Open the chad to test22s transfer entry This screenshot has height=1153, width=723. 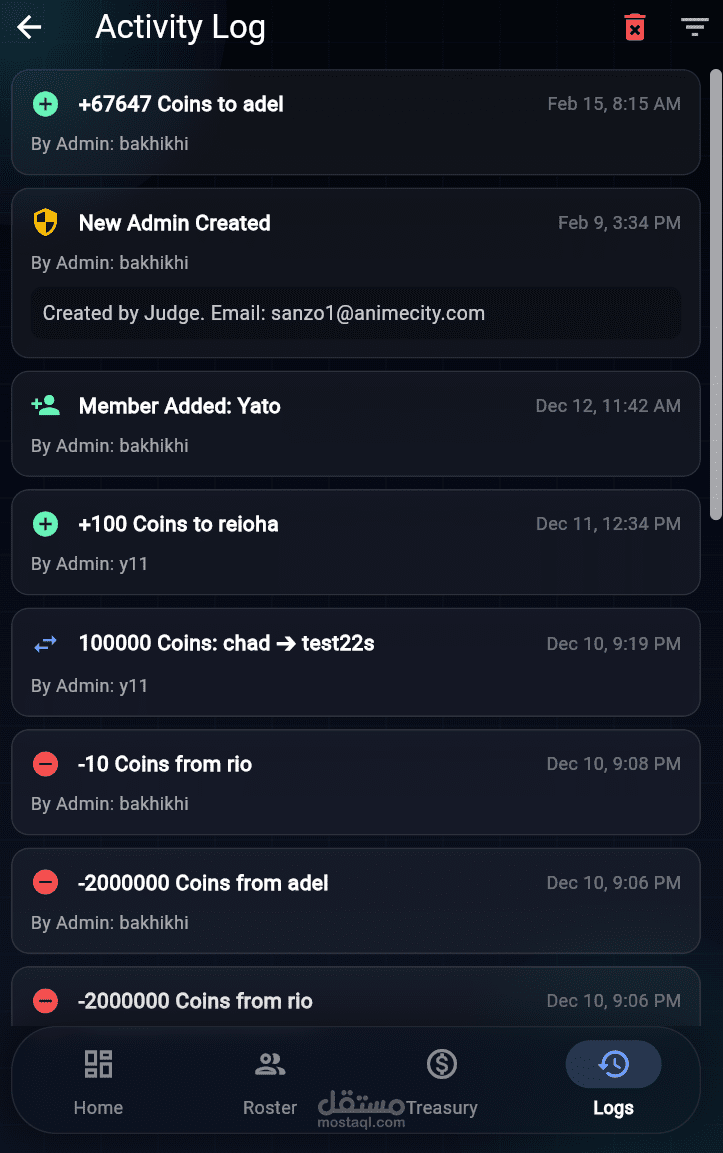(x=355, y=662)
